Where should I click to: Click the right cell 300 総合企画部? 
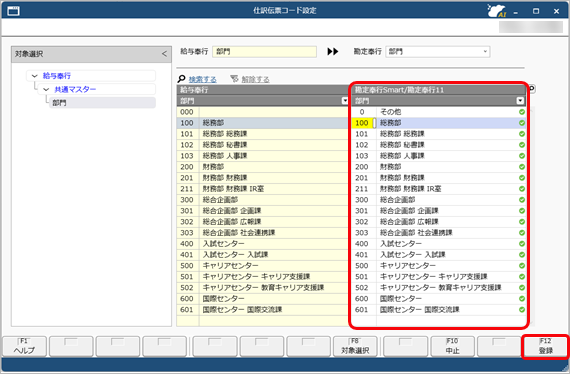(x=438, y=200)
